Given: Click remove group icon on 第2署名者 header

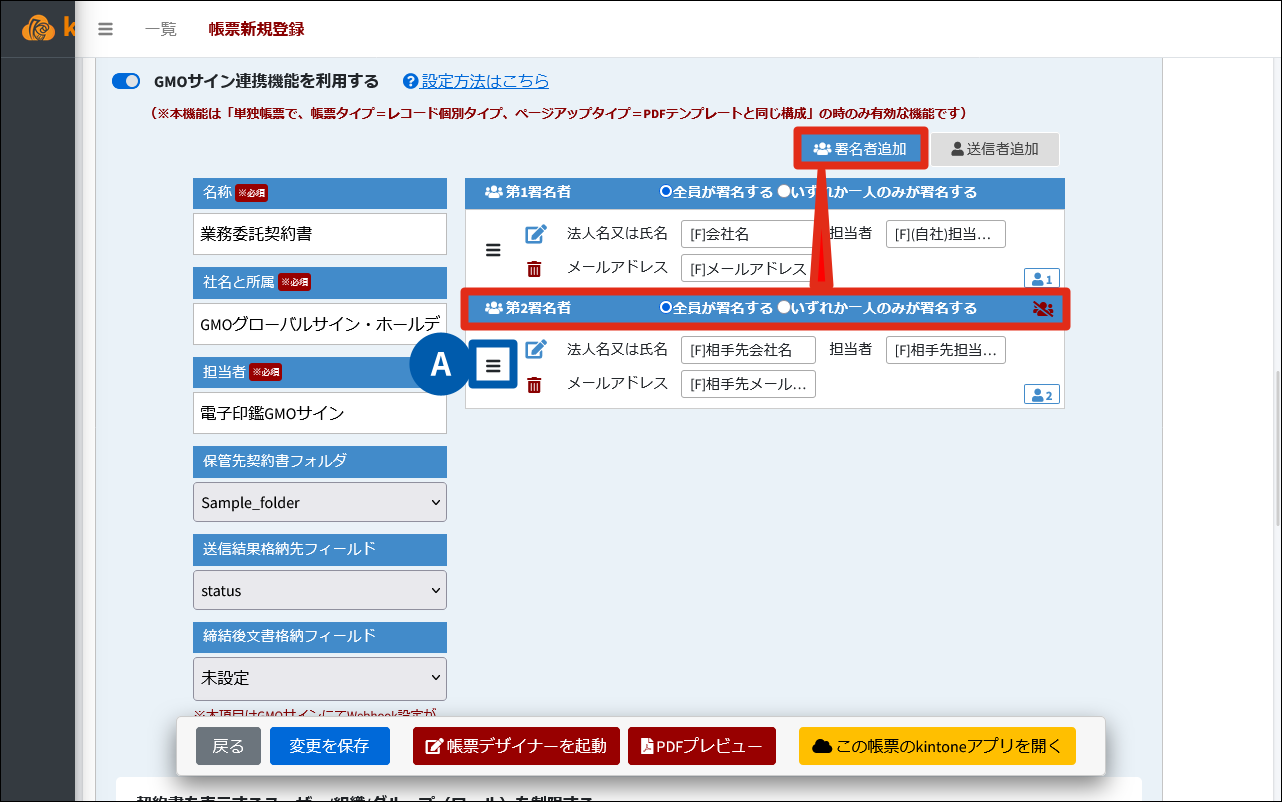Looking at the screenshot, I should point(1043,309).
